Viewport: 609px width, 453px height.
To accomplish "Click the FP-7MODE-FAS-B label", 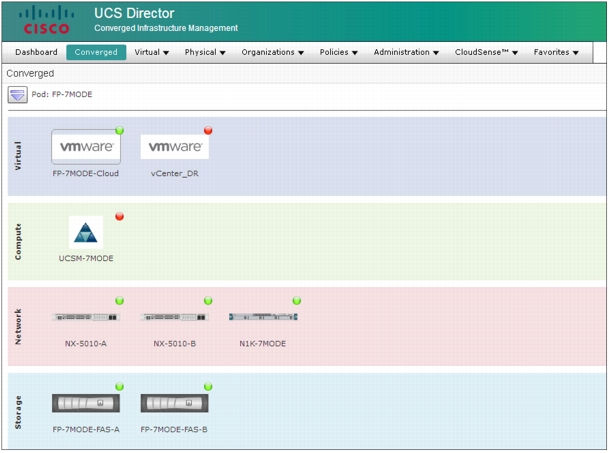I will tap(174, 430).
